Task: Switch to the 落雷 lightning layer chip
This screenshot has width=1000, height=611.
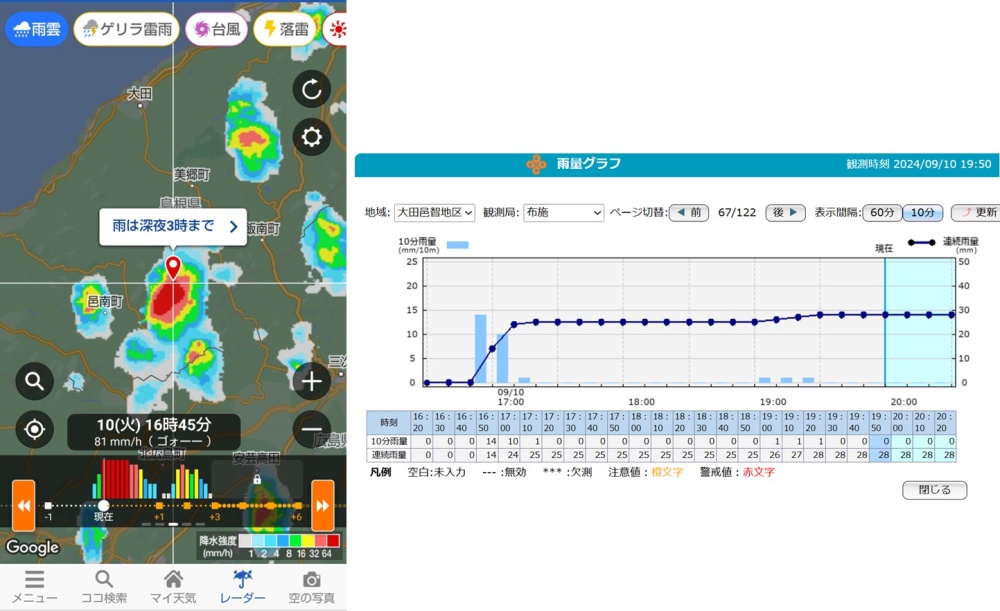Action: tap(285, 29)
